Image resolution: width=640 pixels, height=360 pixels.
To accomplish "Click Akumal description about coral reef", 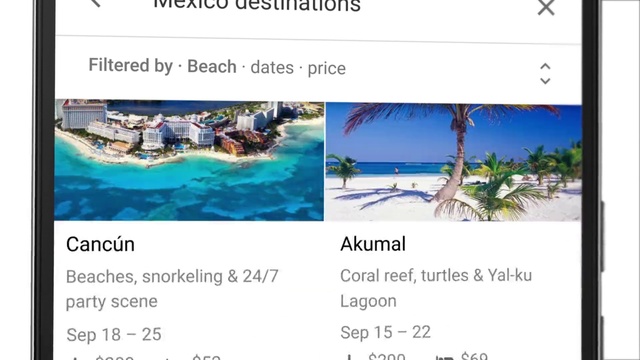I will click(436, 288).
